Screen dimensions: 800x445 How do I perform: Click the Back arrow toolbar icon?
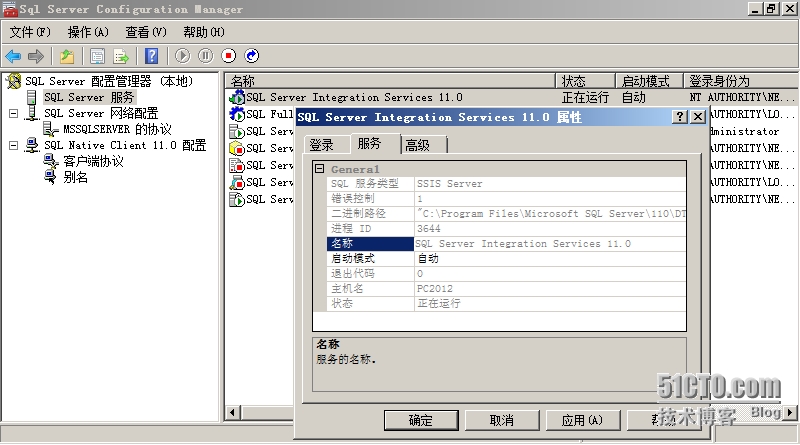click(x=13, y=56)
